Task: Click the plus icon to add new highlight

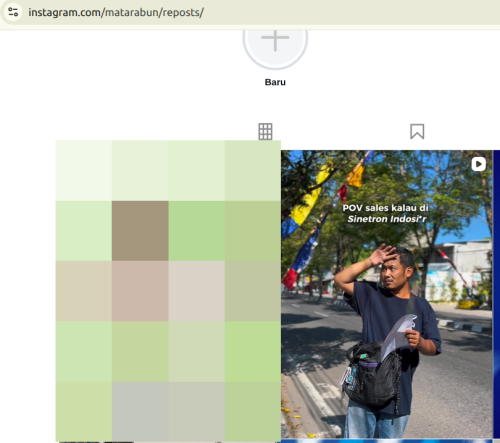Action: pos(275,39)
